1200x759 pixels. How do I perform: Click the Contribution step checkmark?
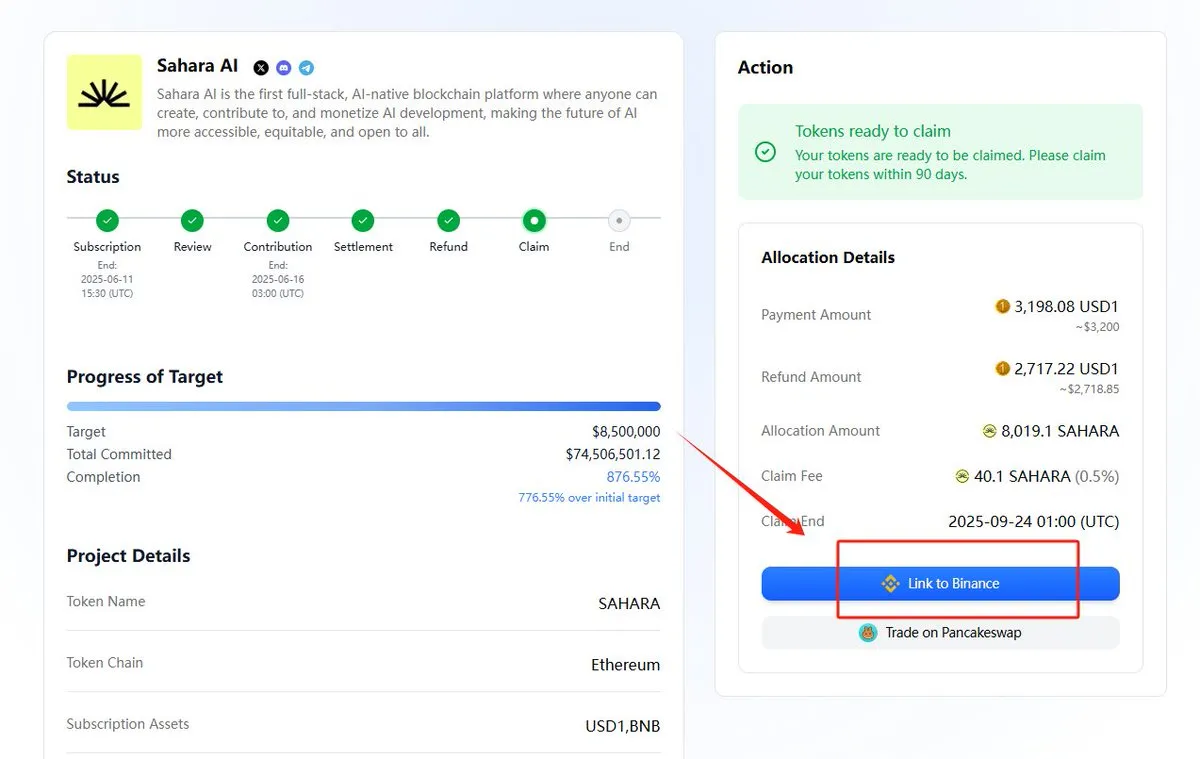[278, 220]
